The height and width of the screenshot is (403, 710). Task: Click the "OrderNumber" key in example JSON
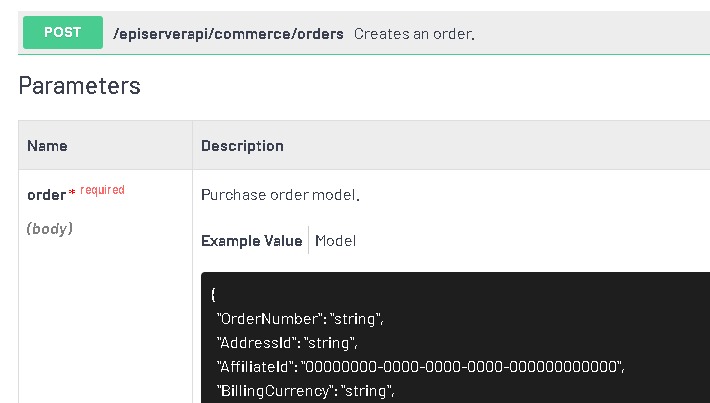click(263, 319)
